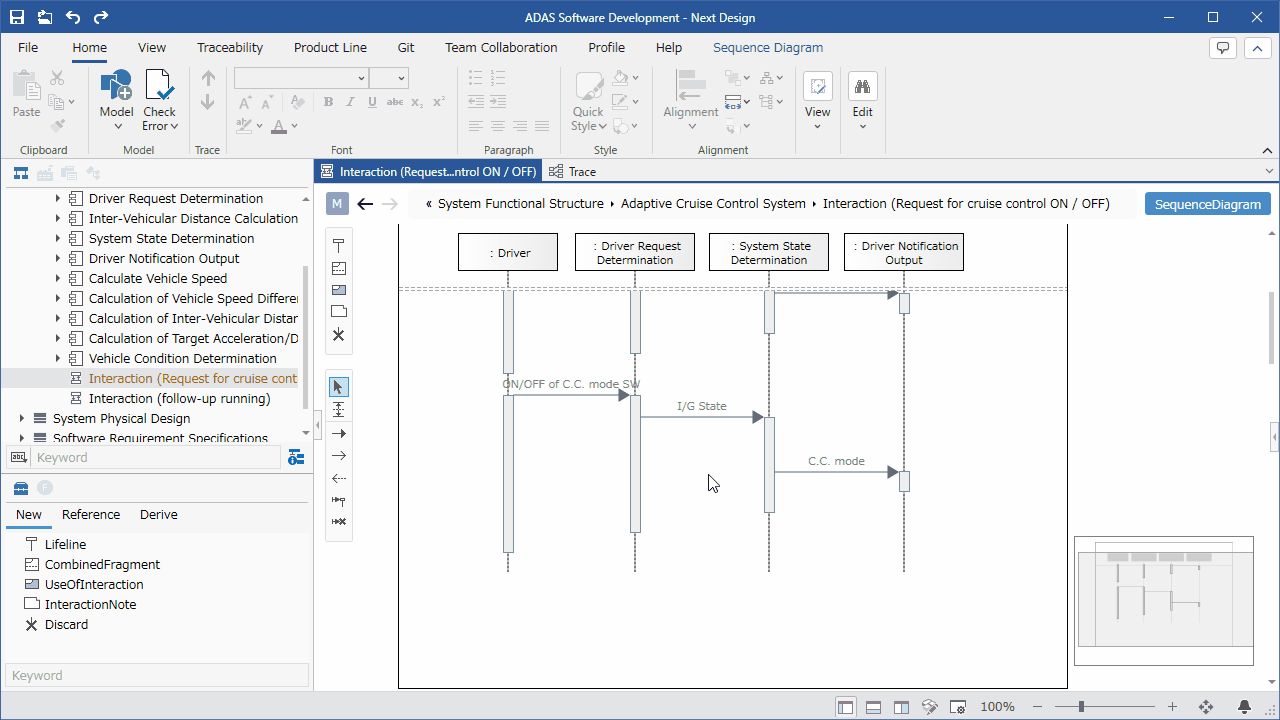Screen dimensions: 1280x720
Task: Open the Edit binoculars button
Action: tap(862, 100)
